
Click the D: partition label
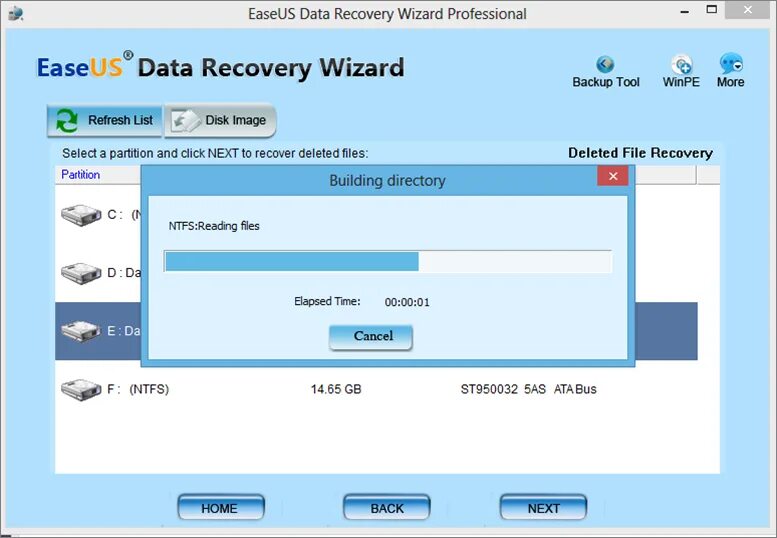124,273
